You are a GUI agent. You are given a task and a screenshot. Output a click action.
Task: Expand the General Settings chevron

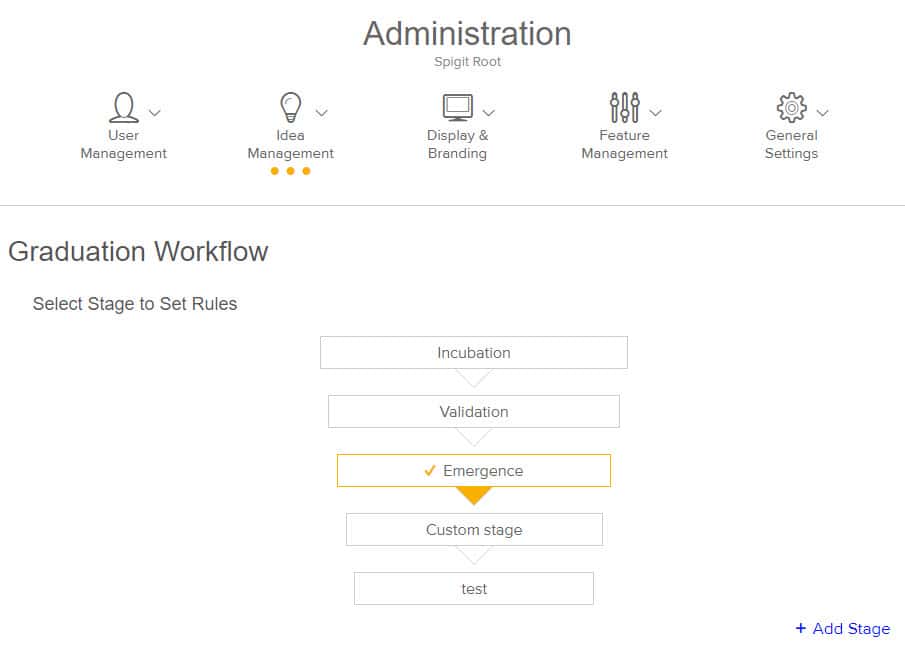(822, 113)
